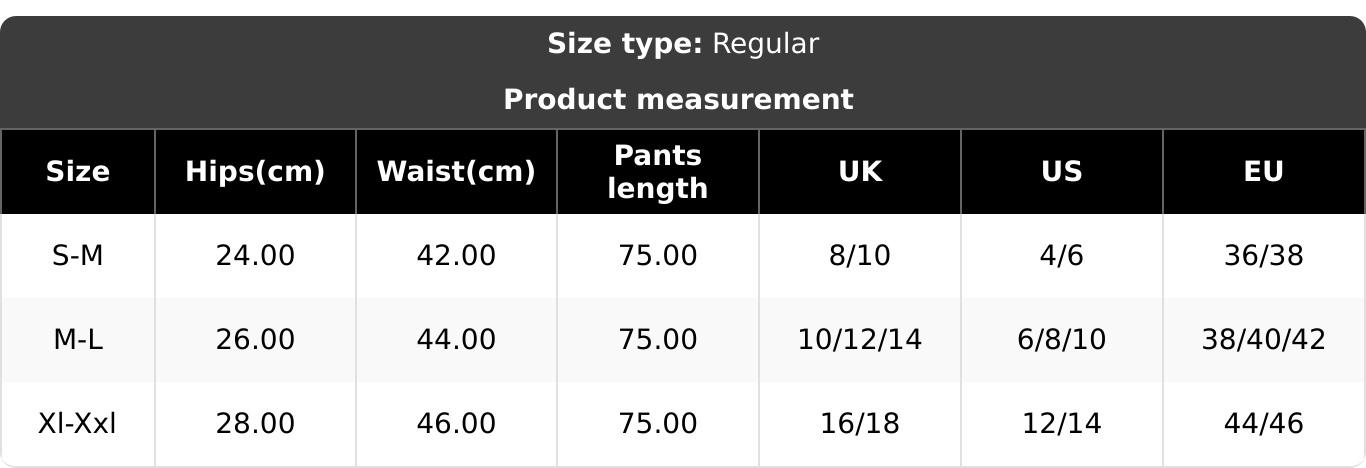Screen dimensions: 1366x468
Task: Click the UK column header
Action: [x=860, y=172]
